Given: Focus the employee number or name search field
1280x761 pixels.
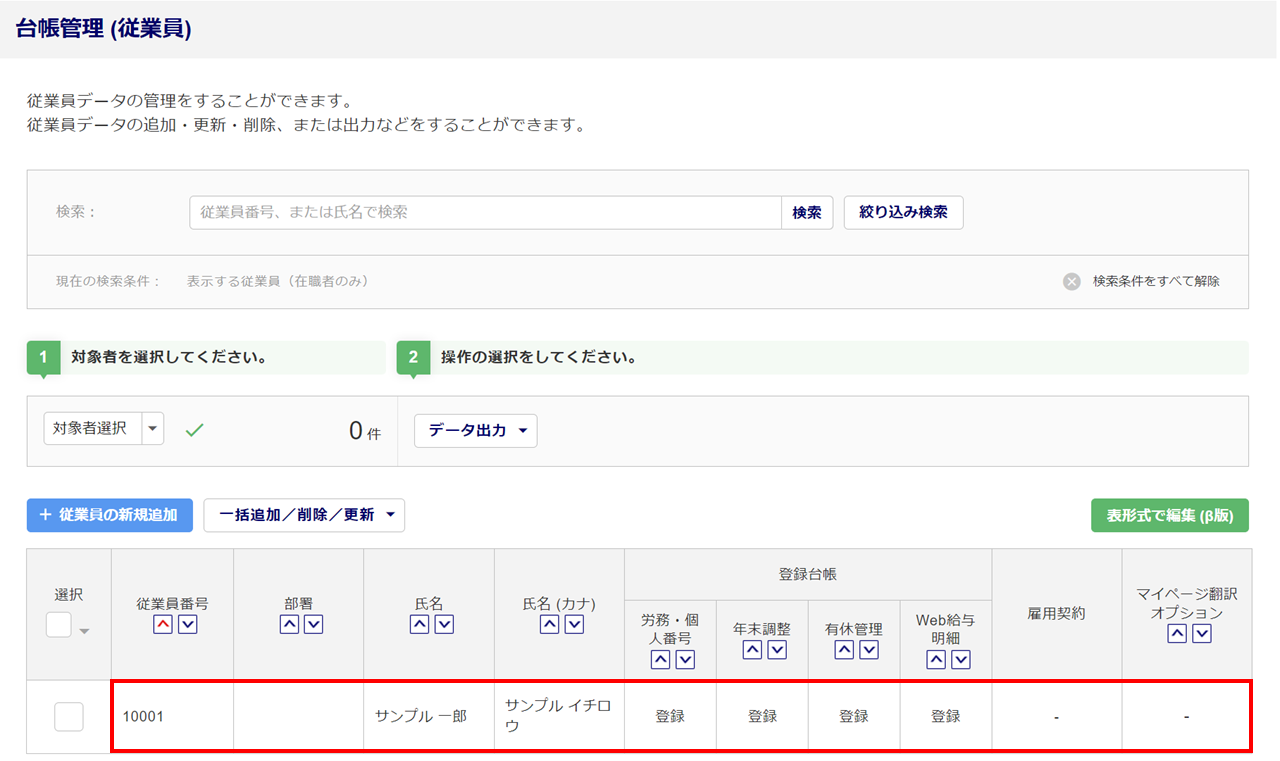Looking at the screenshot, I should click(x=485, y=213).
